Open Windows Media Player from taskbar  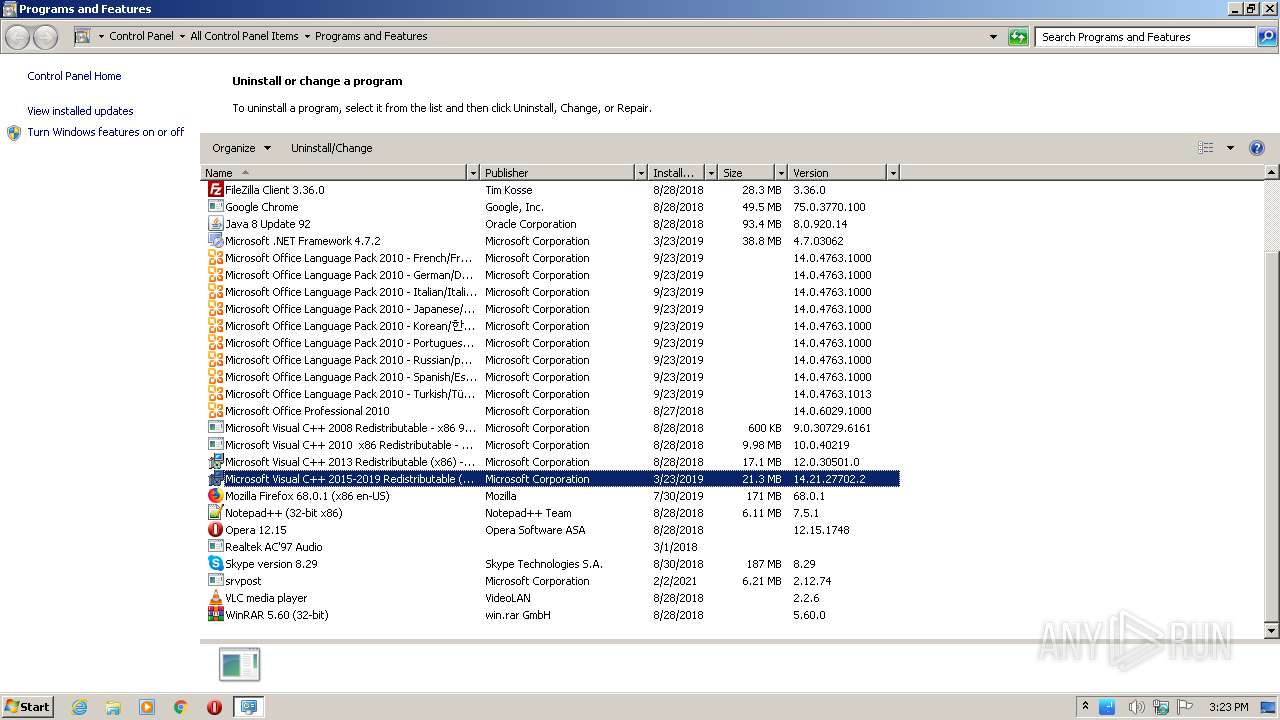[147, 707]
